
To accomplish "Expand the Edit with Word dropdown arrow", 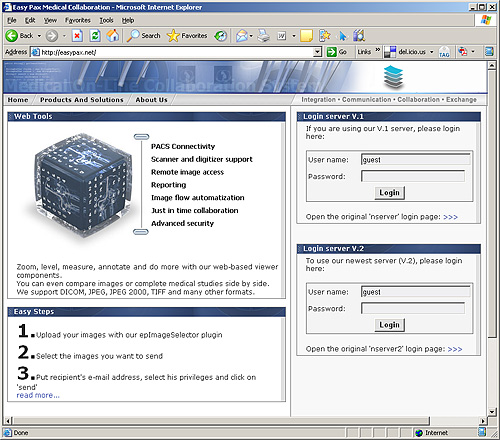I will 294,36.
